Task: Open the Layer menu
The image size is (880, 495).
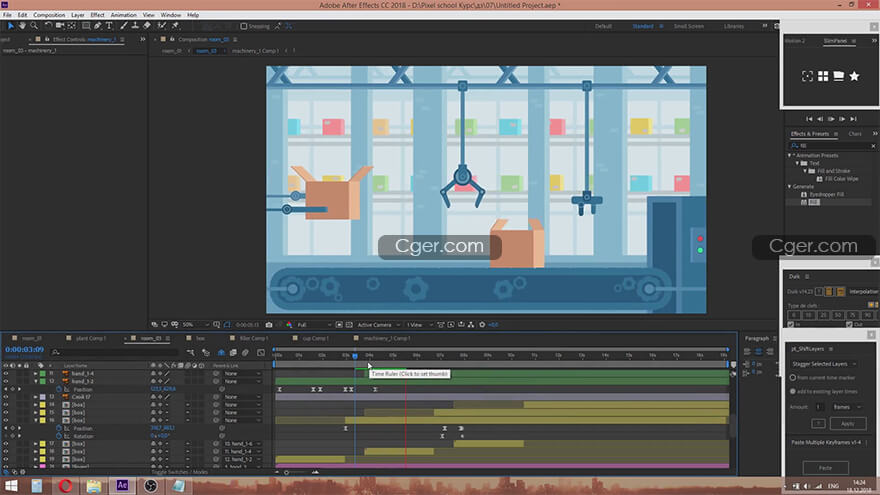Action: [x=77, y=15]
